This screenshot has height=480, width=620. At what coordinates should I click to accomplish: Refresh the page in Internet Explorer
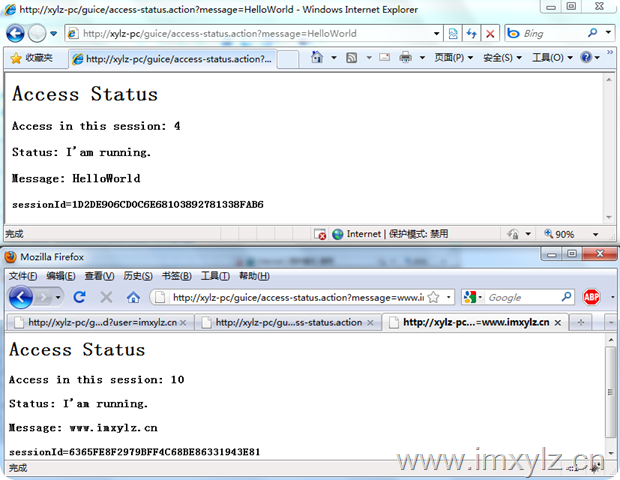(x=471, y=34)
